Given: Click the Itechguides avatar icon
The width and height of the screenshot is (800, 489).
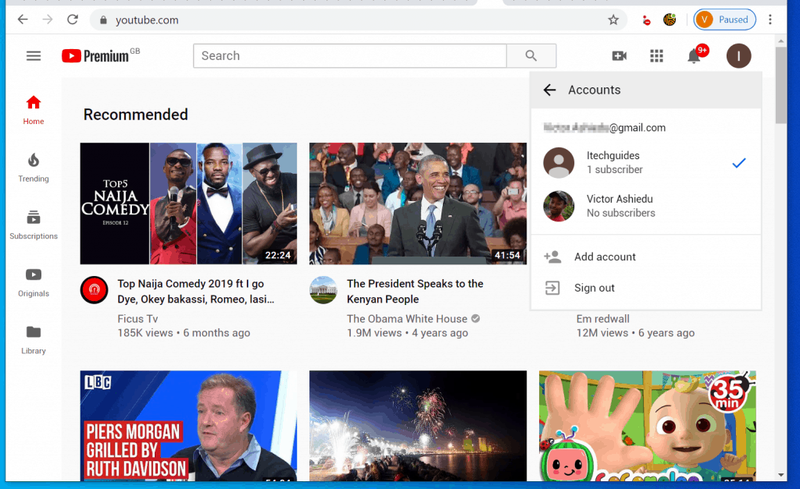Looking at the screenshot, I should click(559, 162).
